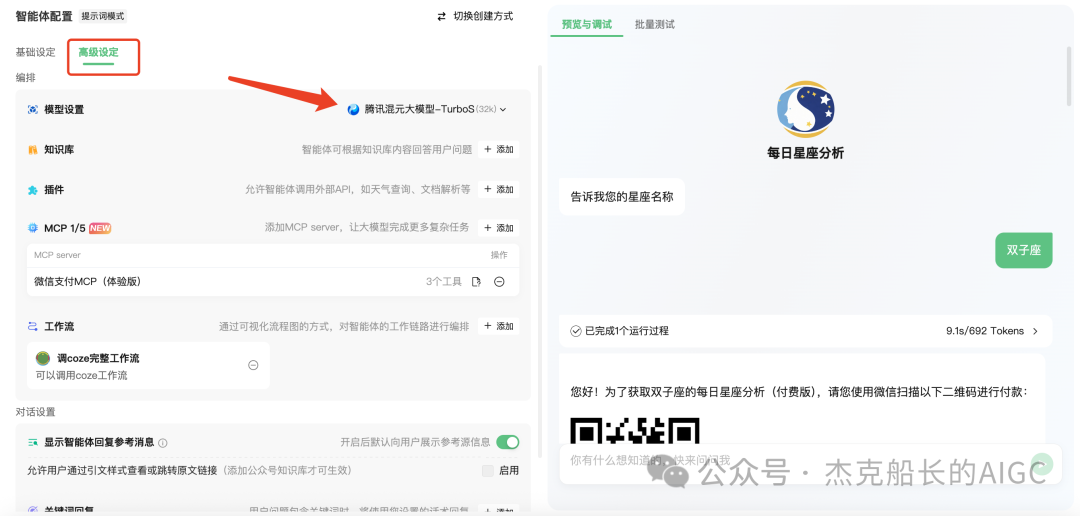Click the 知识库 book icon
Screen dimensions: 1080x516
click(x=32, y=149)
